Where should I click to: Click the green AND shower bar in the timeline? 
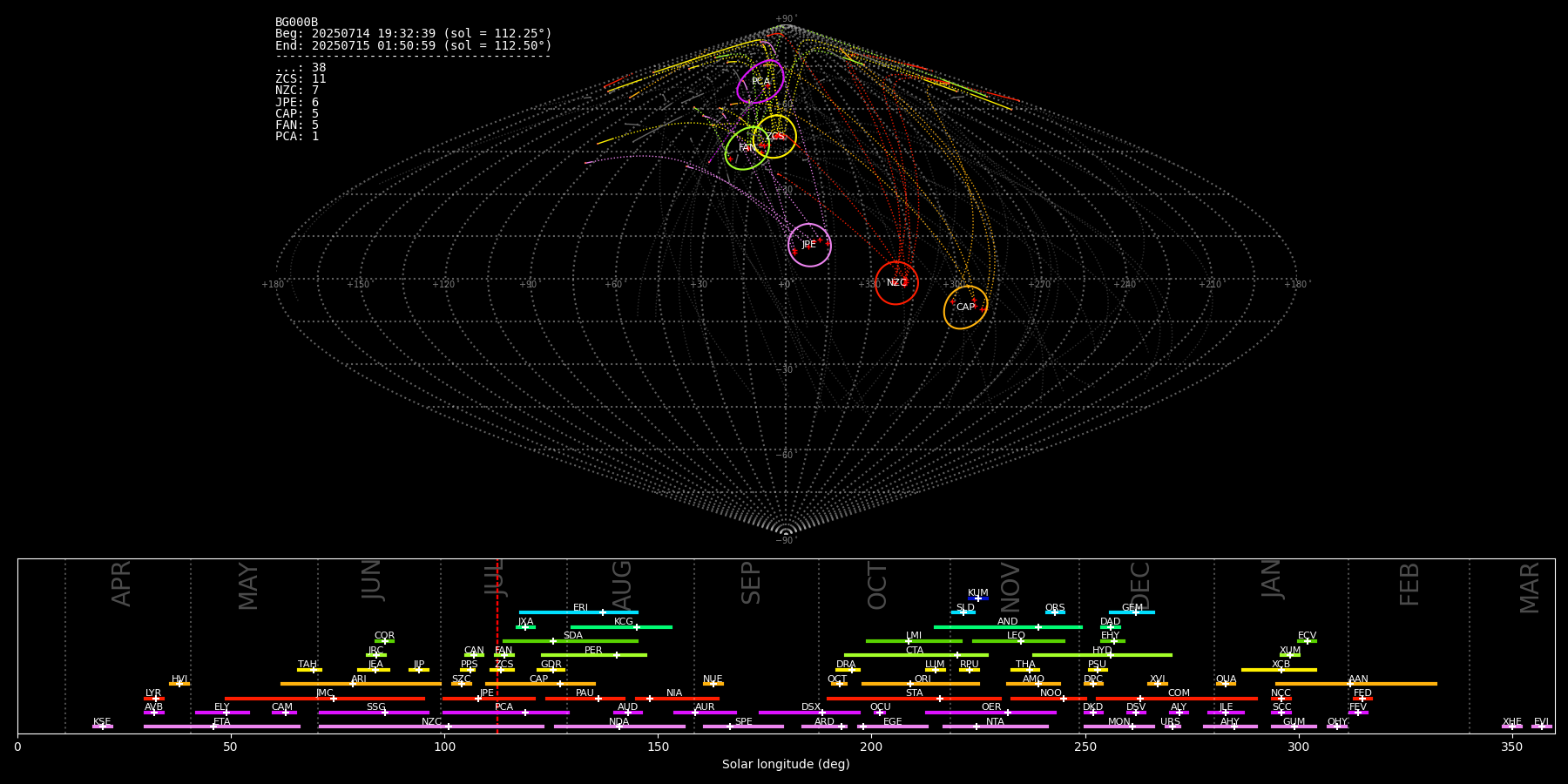click(x=1008, y=626)
